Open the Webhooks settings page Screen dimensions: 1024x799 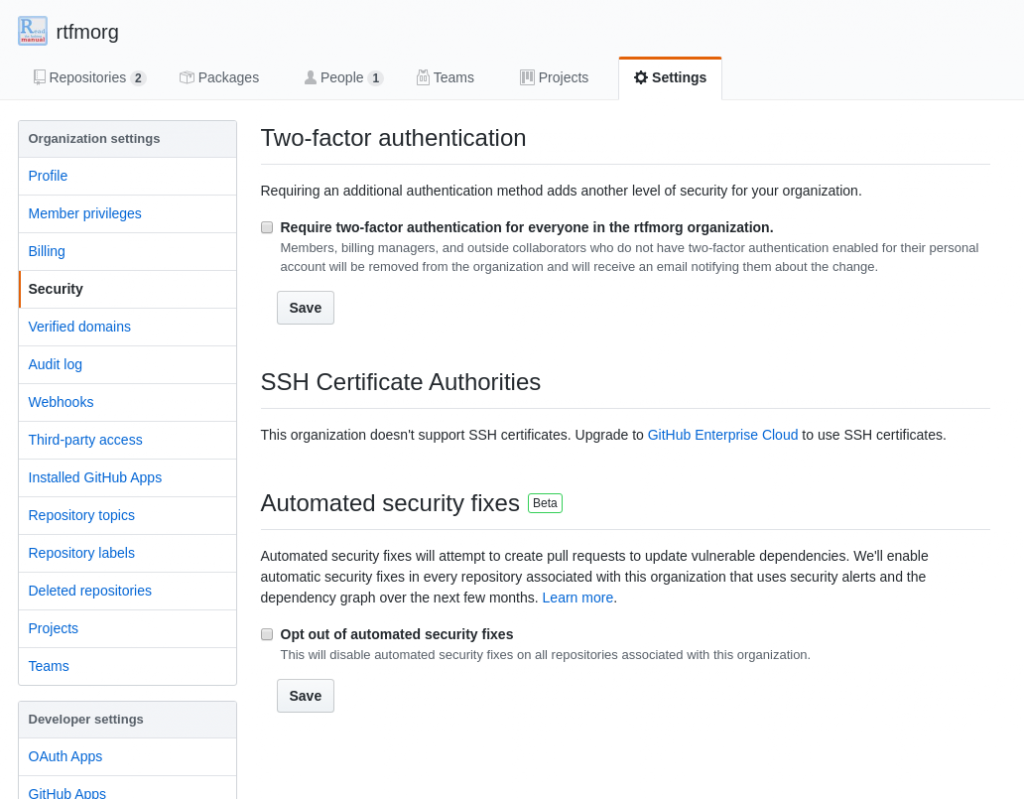[x=60, y=401]
